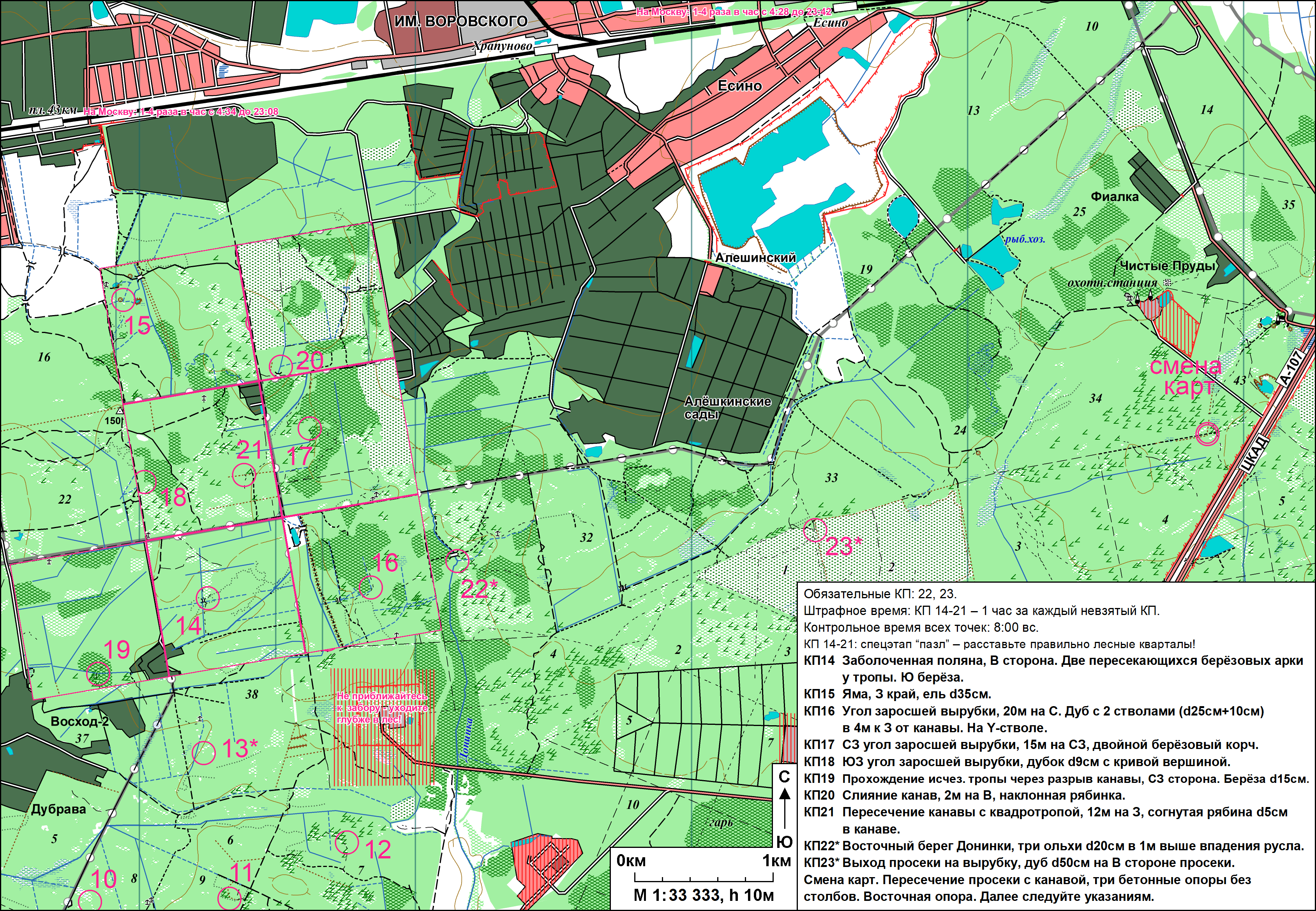The height and width of the screenshot is (911, 1316).
Task: Click the КП16 description line in legend
Action: (1034, 711)
